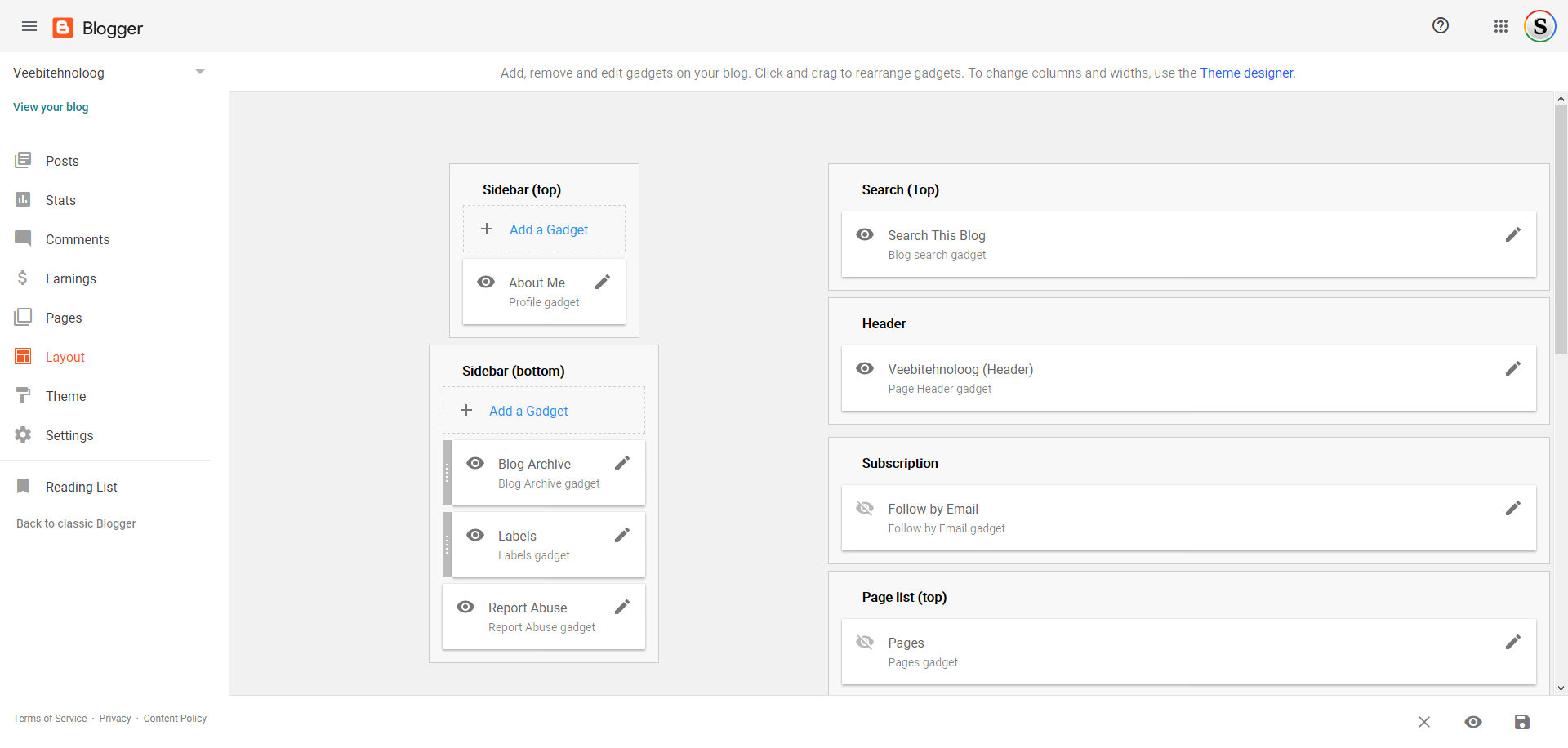The width and height of the screenshot is (1568, 748).
Task: Toggle visibility of Follow by Email gadget
Action: point(865,509)
